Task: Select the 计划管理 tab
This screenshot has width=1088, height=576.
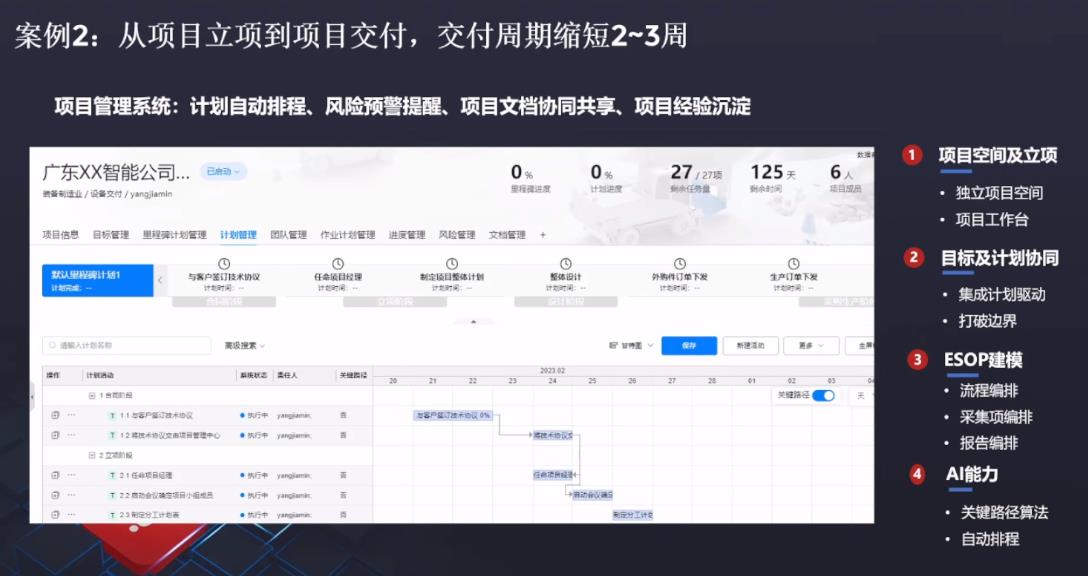Action: (x=238, y=235)
